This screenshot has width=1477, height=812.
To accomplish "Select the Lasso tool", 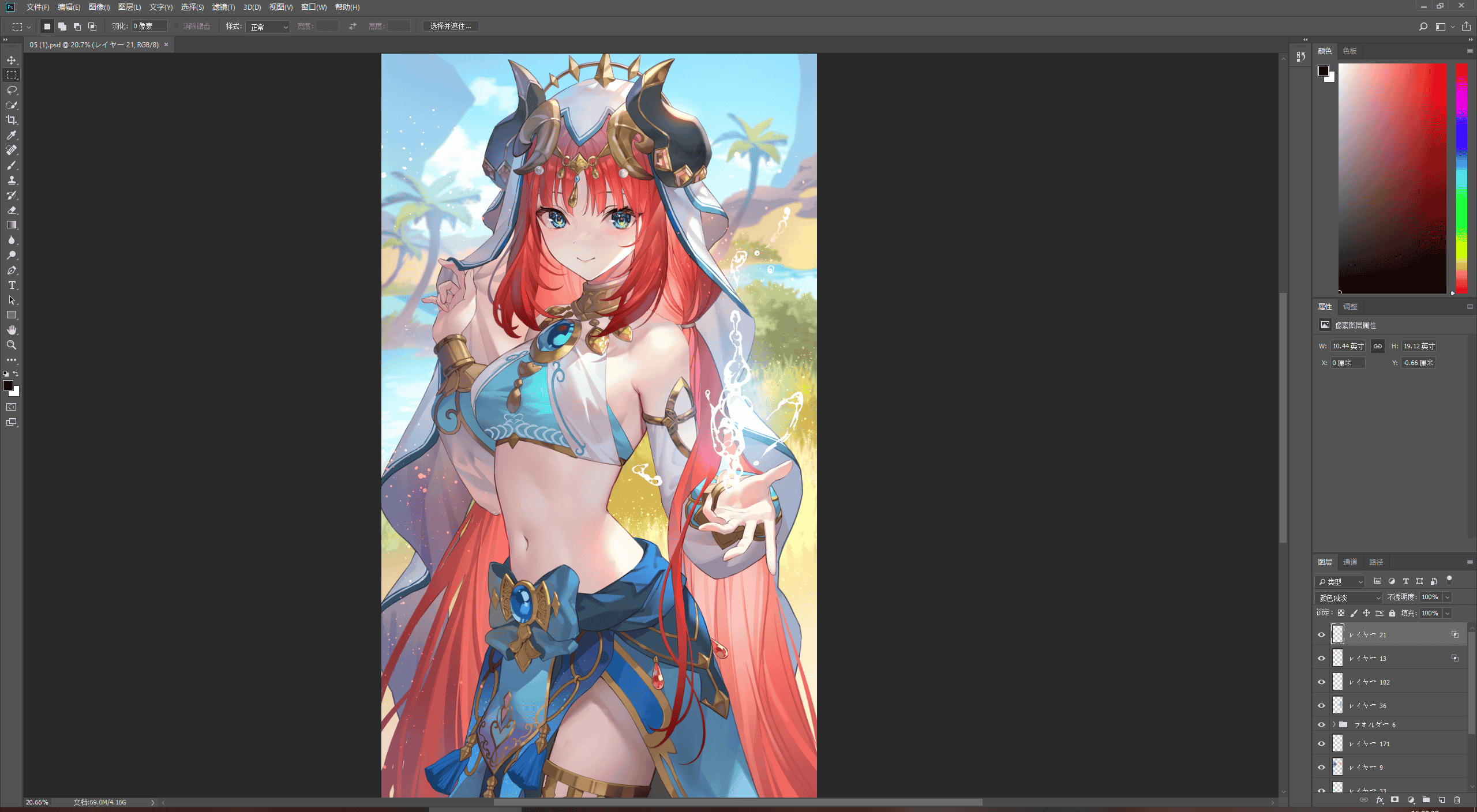I will tap(12, 90).
